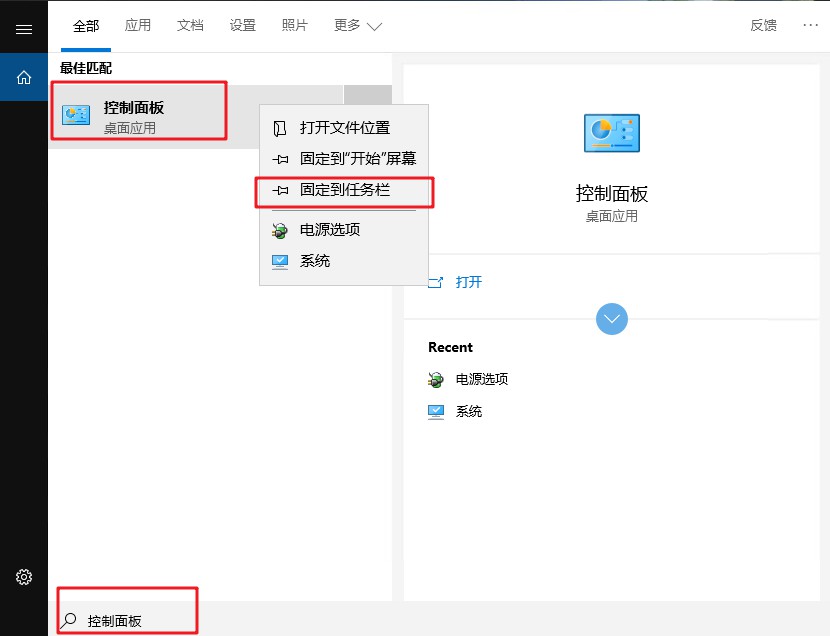Open Settings via the gear icon in sidebar
Viewport: 830px width, 636px height.
(x=24, y=577)
